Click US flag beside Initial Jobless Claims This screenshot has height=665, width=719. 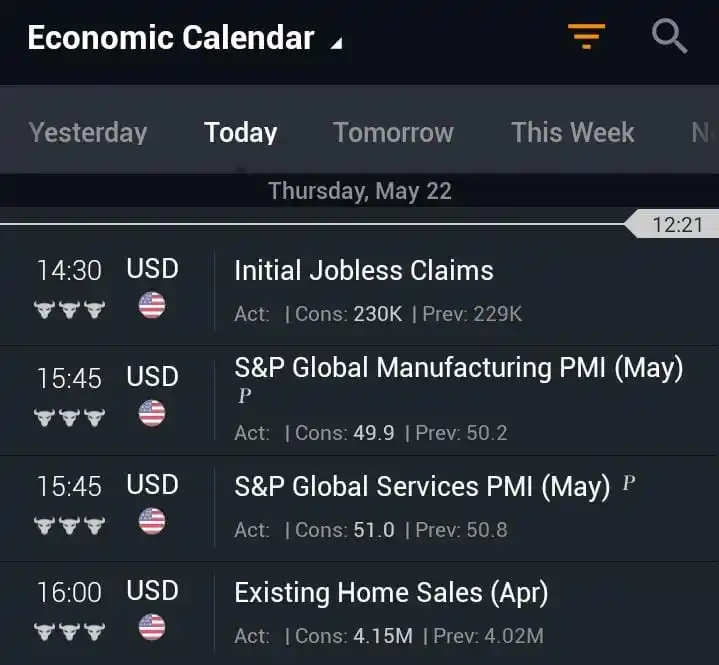[152, 305]
